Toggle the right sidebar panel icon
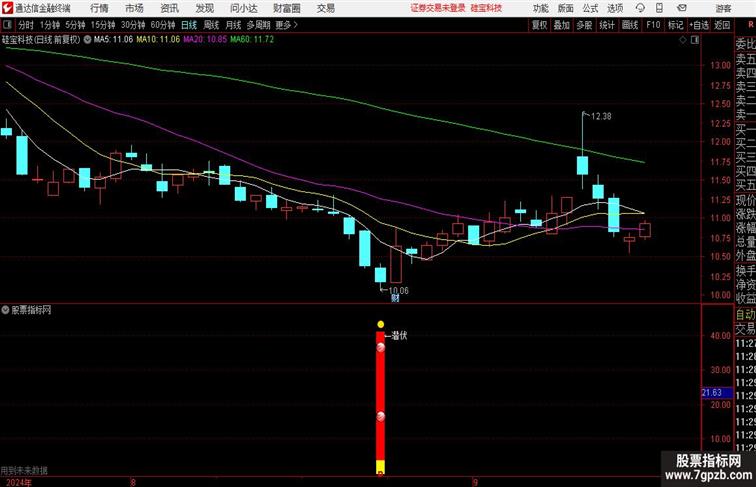 (x=695, y=40)
